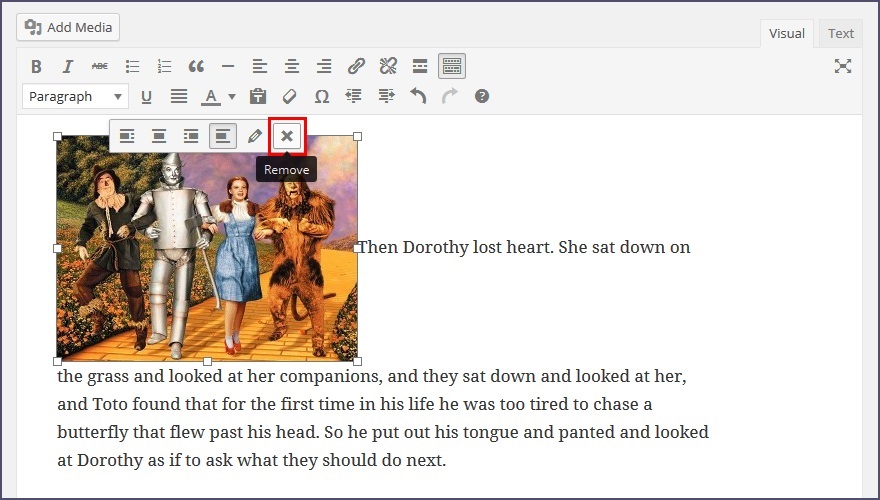The width and height of the screenshot is (880, 500).
Task: Click the insert/edit link icon
Action: click(x=356, y=67)
